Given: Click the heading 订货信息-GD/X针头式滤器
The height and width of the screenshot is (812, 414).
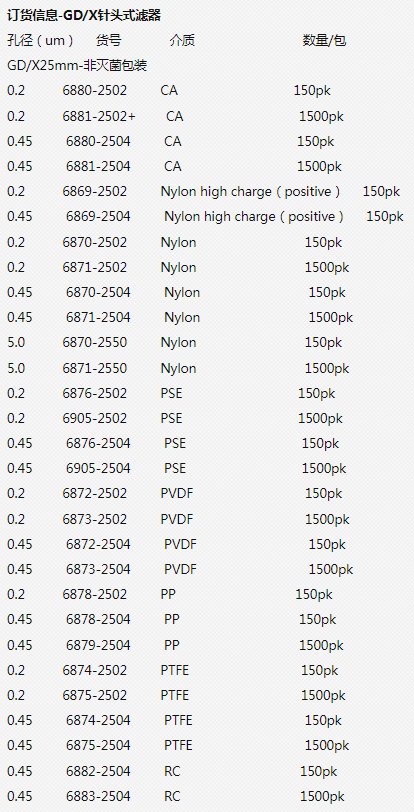Looking at the screenshot, I should click(84, 16).
